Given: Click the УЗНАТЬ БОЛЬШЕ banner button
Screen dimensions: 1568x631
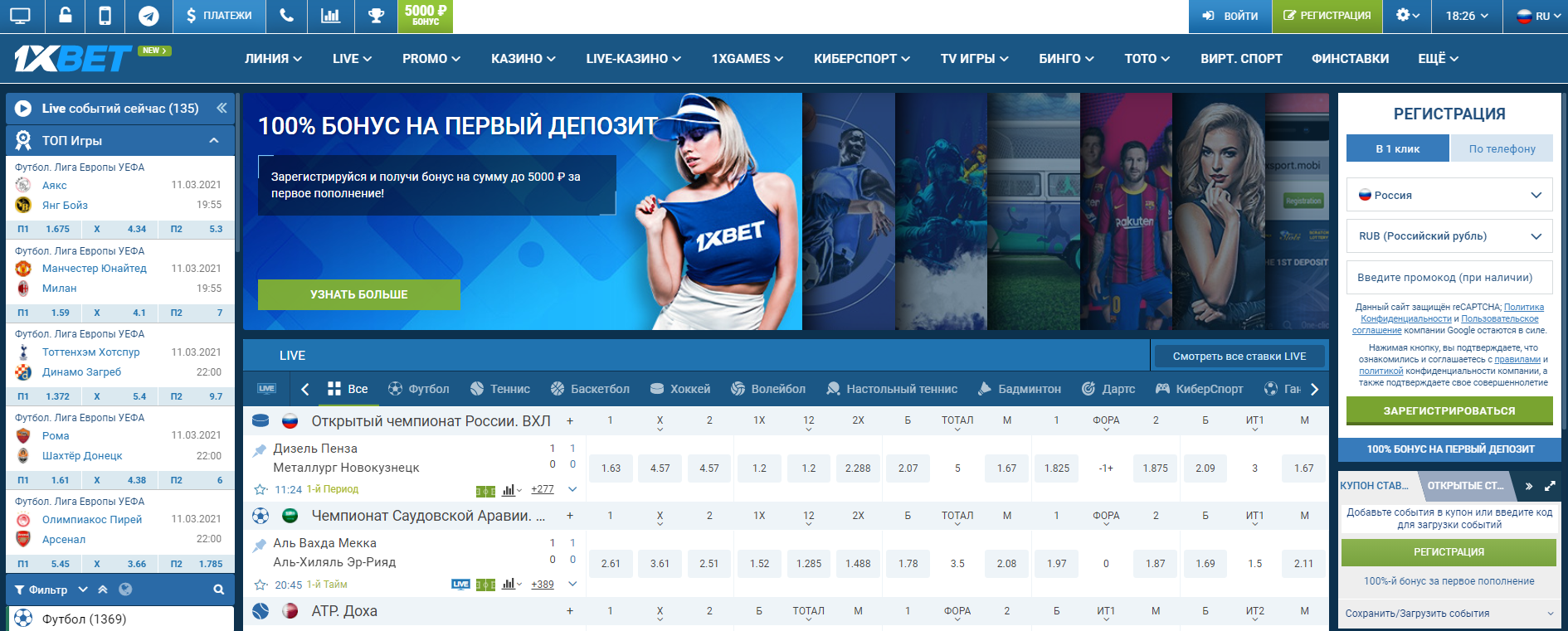Looking at the screenshot, I should 359,294.
